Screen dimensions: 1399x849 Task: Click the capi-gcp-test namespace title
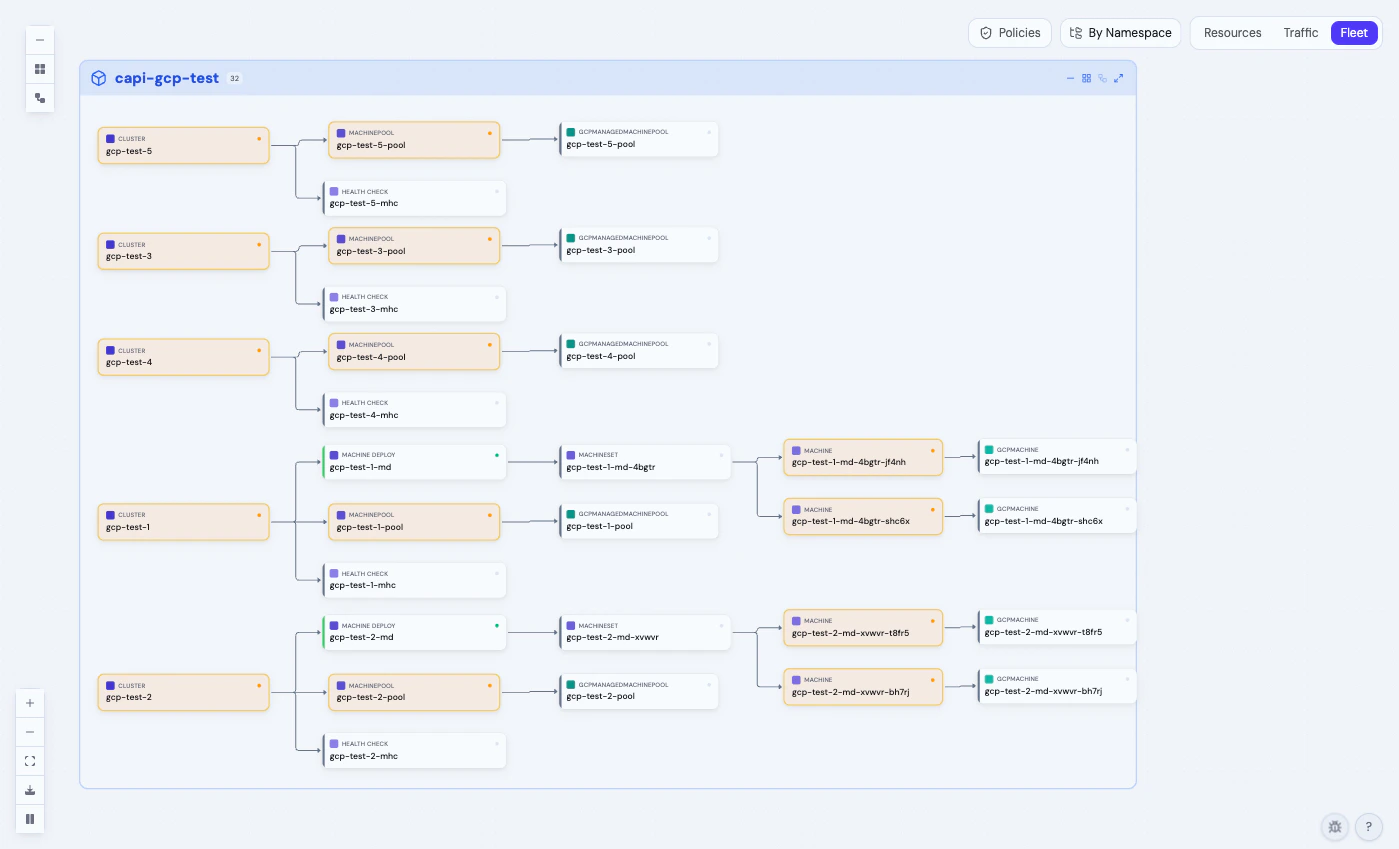(167, 78)
